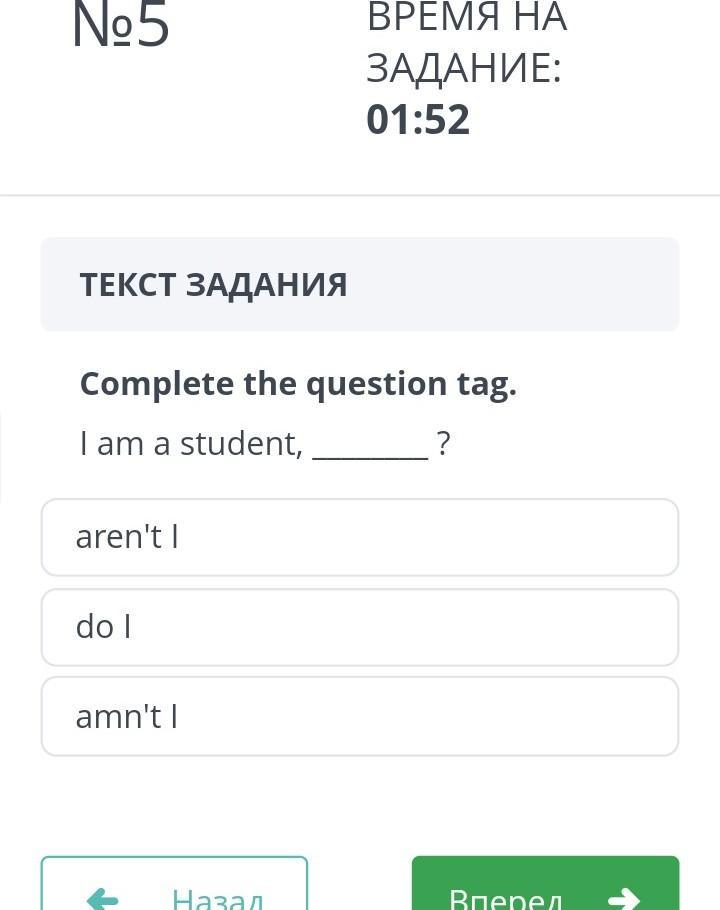Click the question mark after the blank
Viewport: 720px width, 910px height.
[444, 443]
